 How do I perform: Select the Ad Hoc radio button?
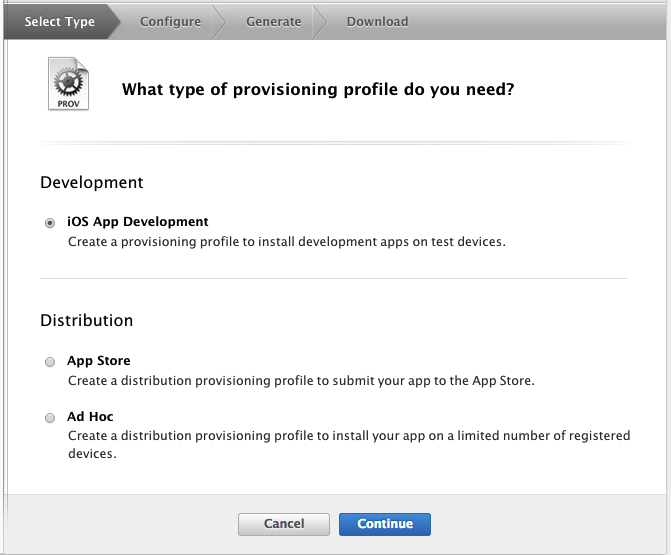pos(50,418)
